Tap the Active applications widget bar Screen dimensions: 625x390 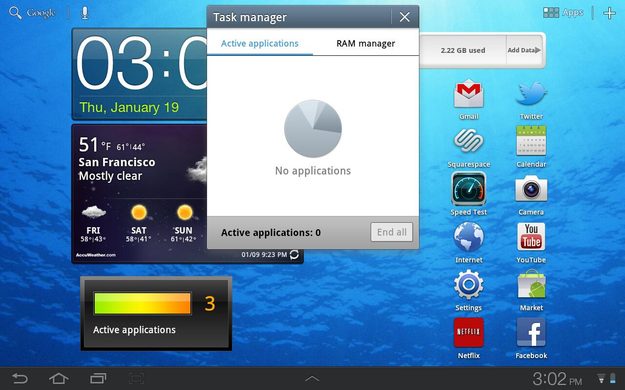coord(142,303)
